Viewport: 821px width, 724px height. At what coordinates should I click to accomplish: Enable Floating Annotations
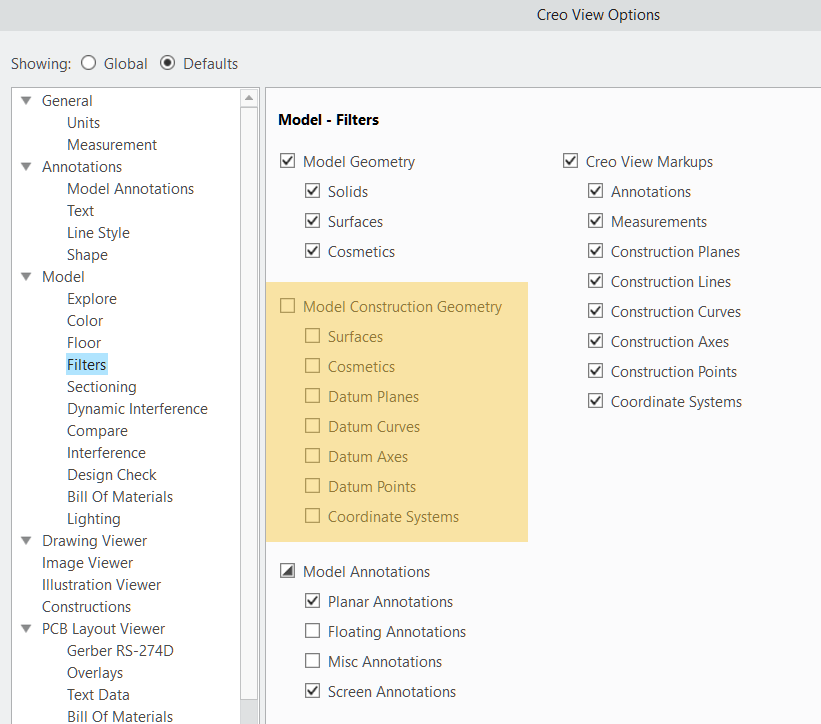pyautogui.click(x=313, y=631)
